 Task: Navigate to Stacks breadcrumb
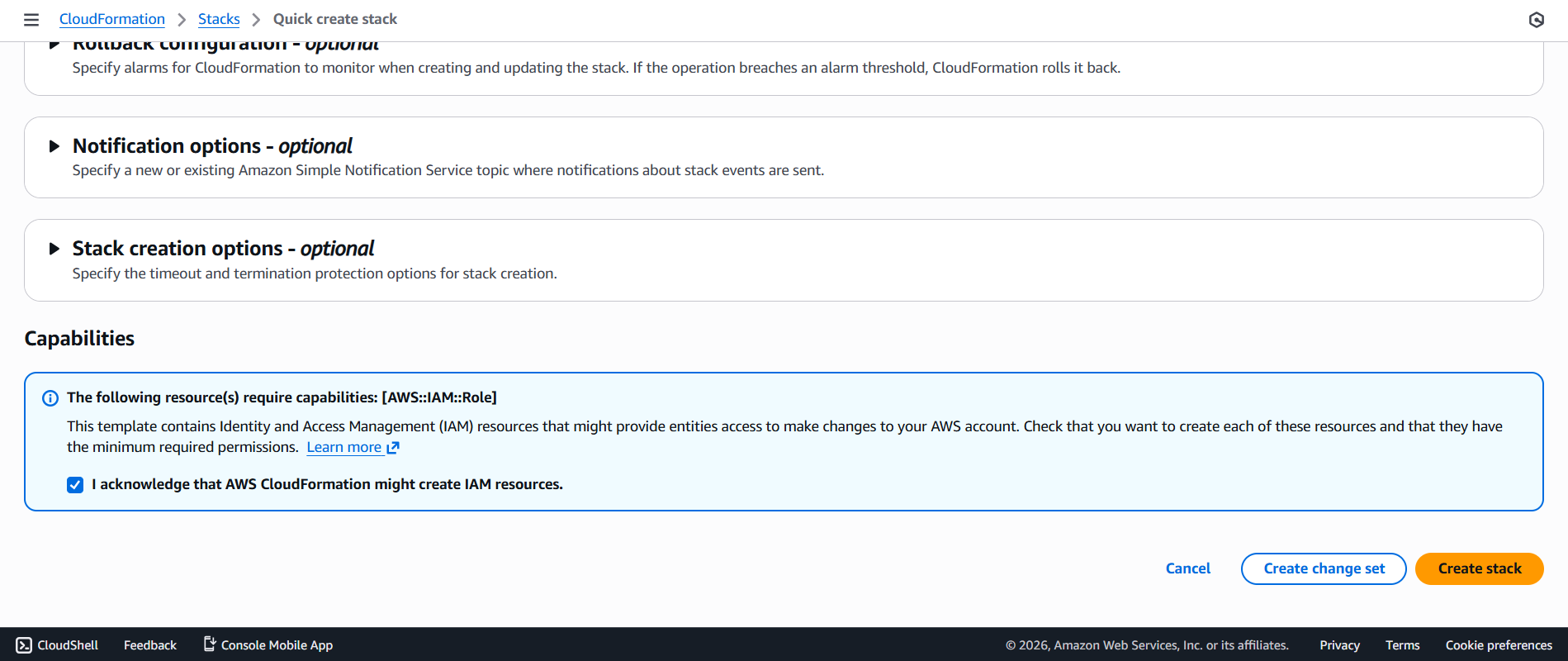[219, 19]
